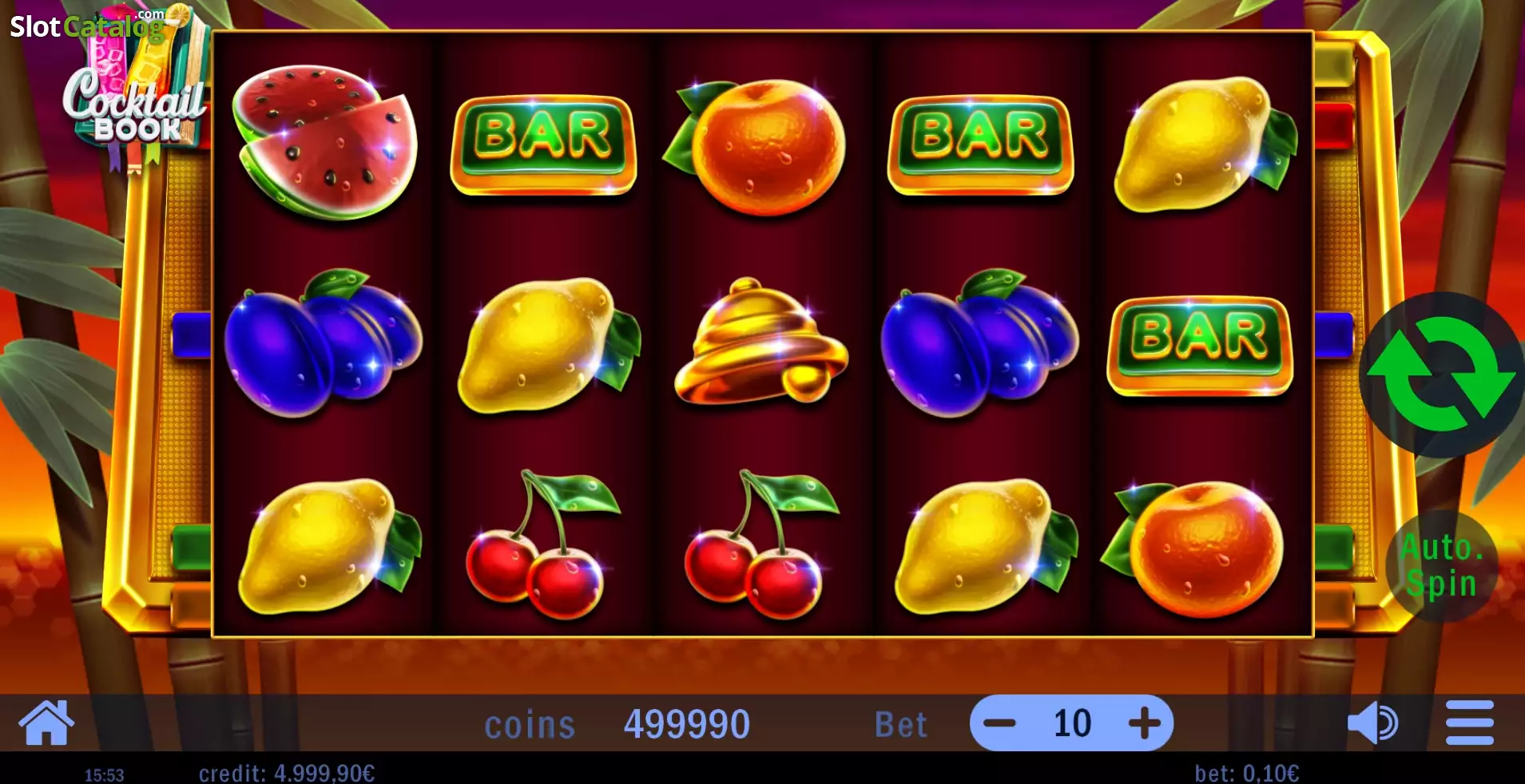Mute the game sound speaker icon
1525x784 pixels.
pyautogui.click(x=1372, y=723)
